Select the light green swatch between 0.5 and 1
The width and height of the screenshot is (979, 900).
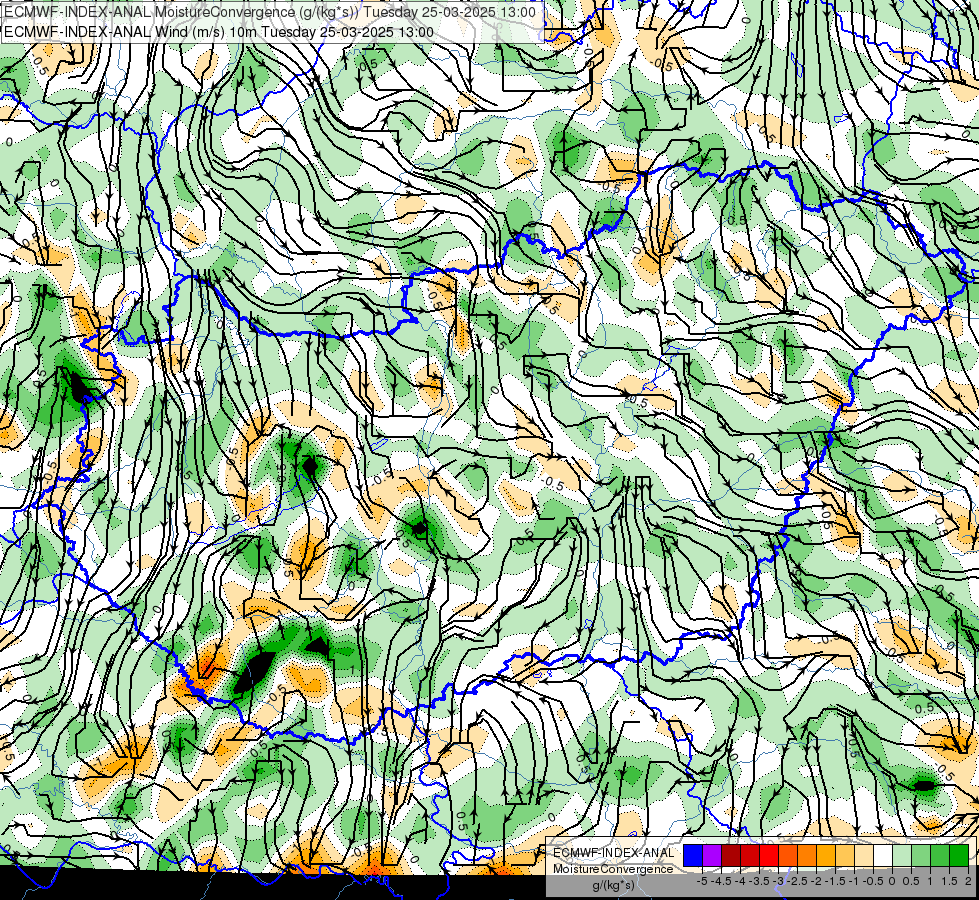921,855
